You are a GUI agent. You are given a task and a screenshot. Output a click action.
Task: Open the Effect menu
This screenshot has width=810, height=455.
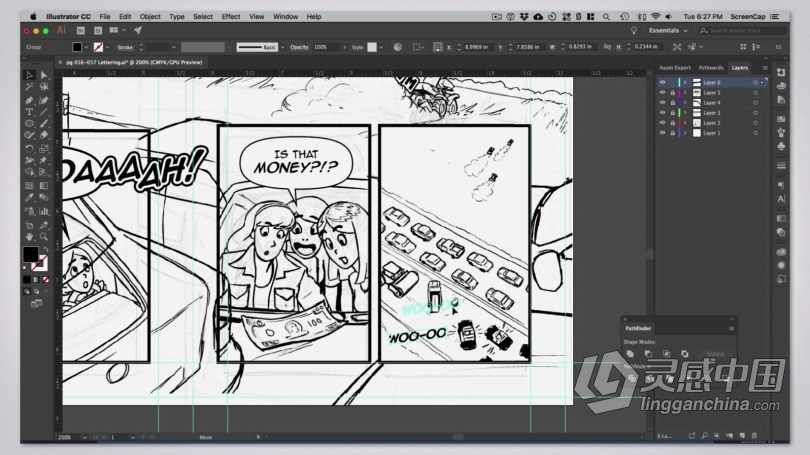231,17
